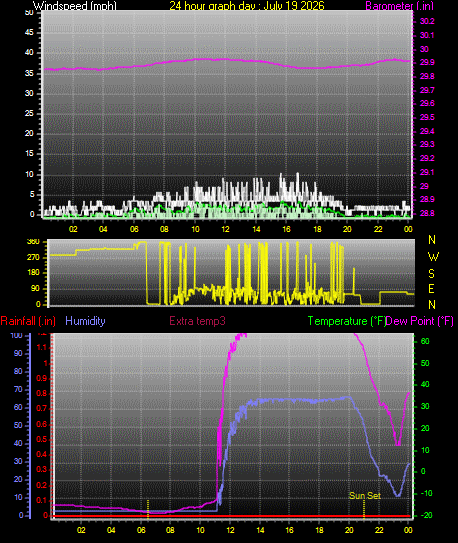Click the "24 hour graph day : July 19 2026" title

click(247, 6)
